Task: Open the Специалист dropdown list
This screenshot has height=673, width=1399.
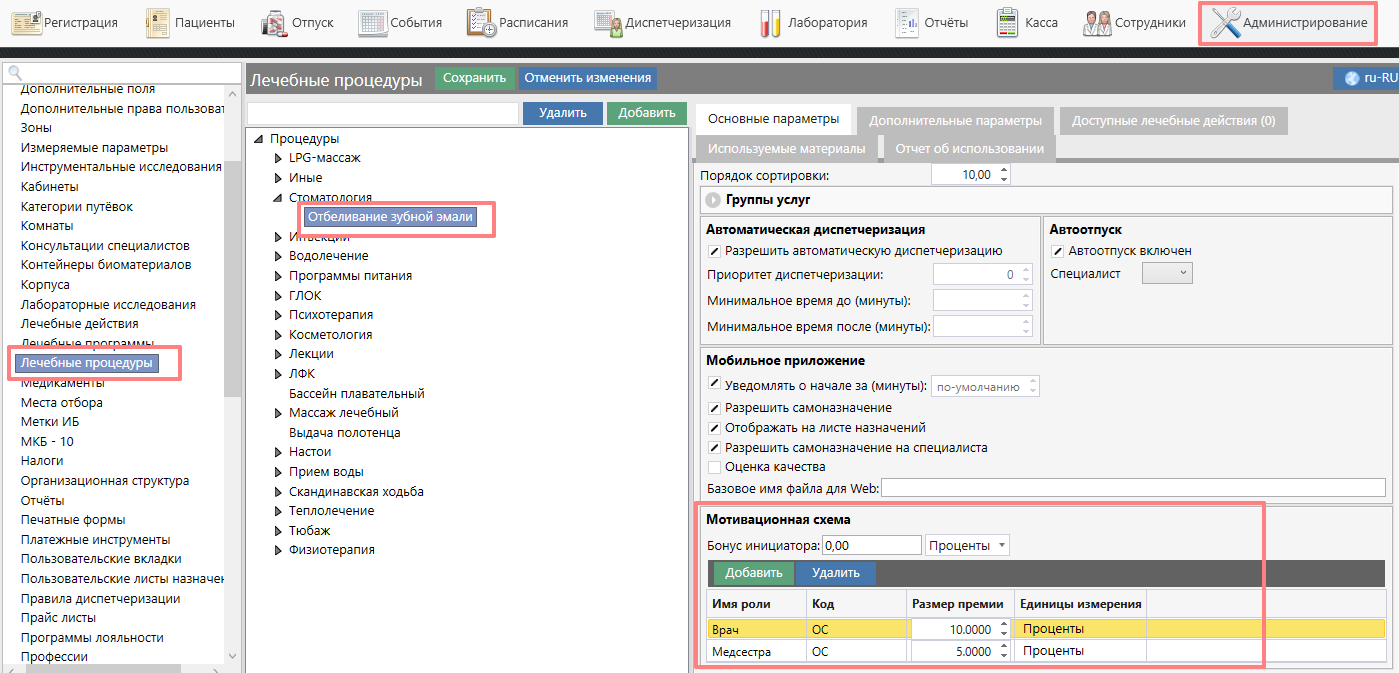Action: (1167, 273)
